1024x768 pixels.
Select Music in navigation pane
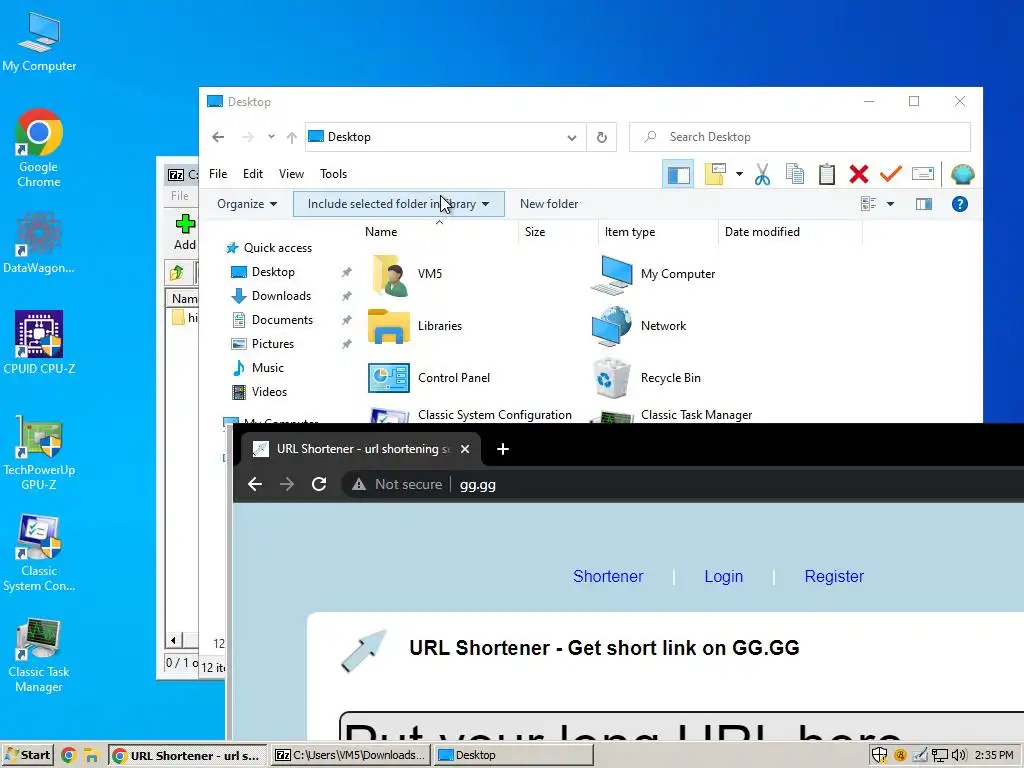tap(268, 368)
